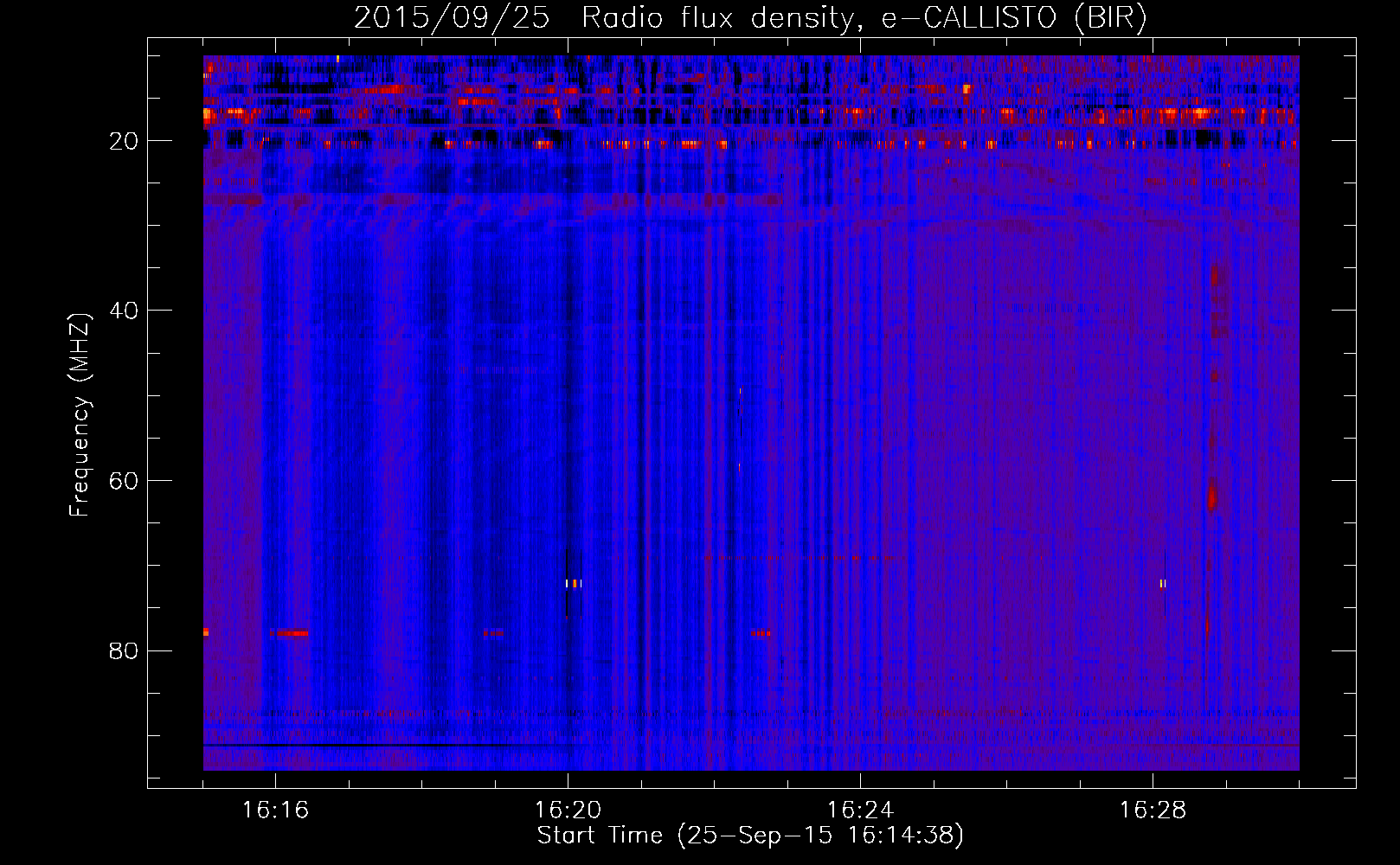Click the bright burst near 16:20 at 72 MHz
The height and width of the screenshot is (865, 1400).
(573, 584)
